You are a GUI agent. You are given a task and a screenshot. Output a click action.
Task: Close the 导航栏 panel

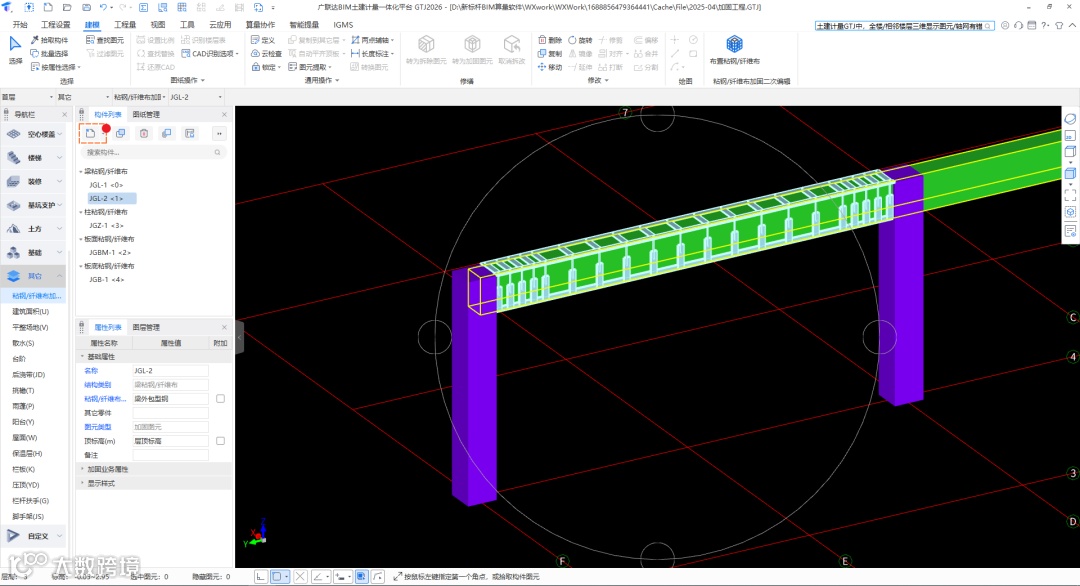(65, 114)
